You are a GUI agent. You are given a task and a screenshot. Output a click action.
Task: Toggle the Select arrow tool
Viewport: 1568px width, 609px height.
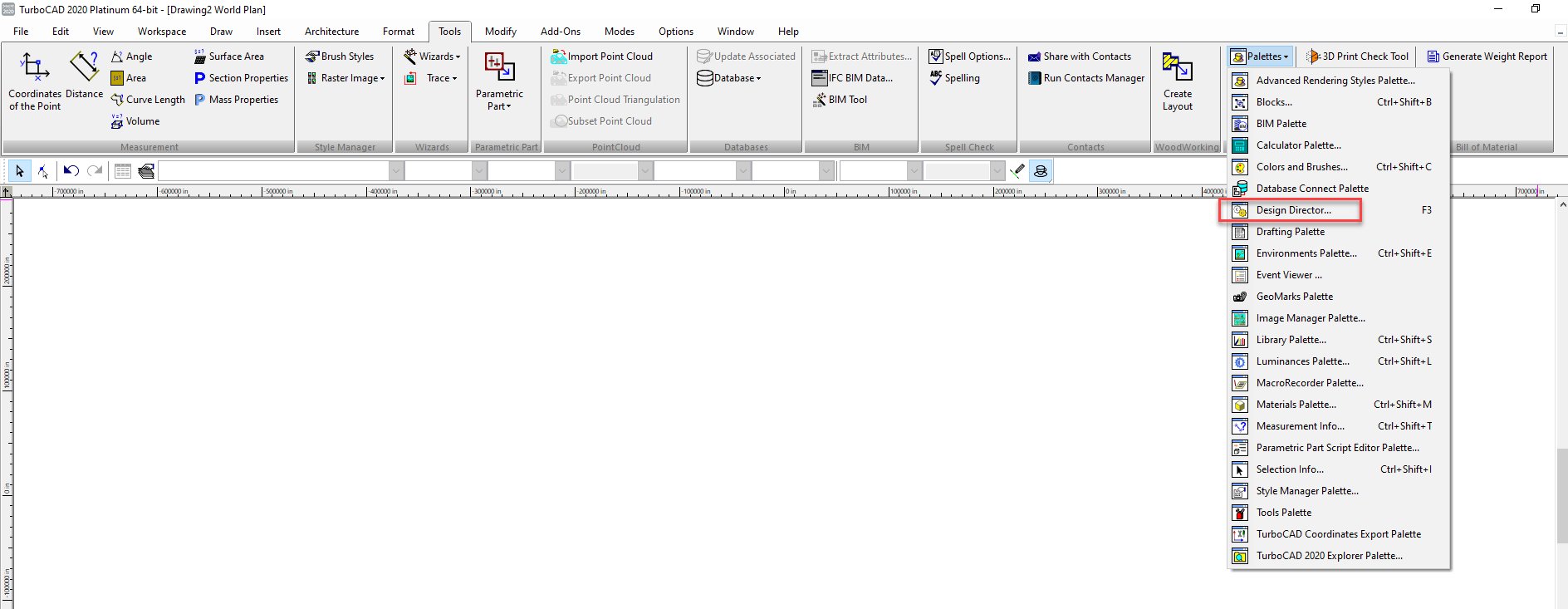click(x=20, y=171)
